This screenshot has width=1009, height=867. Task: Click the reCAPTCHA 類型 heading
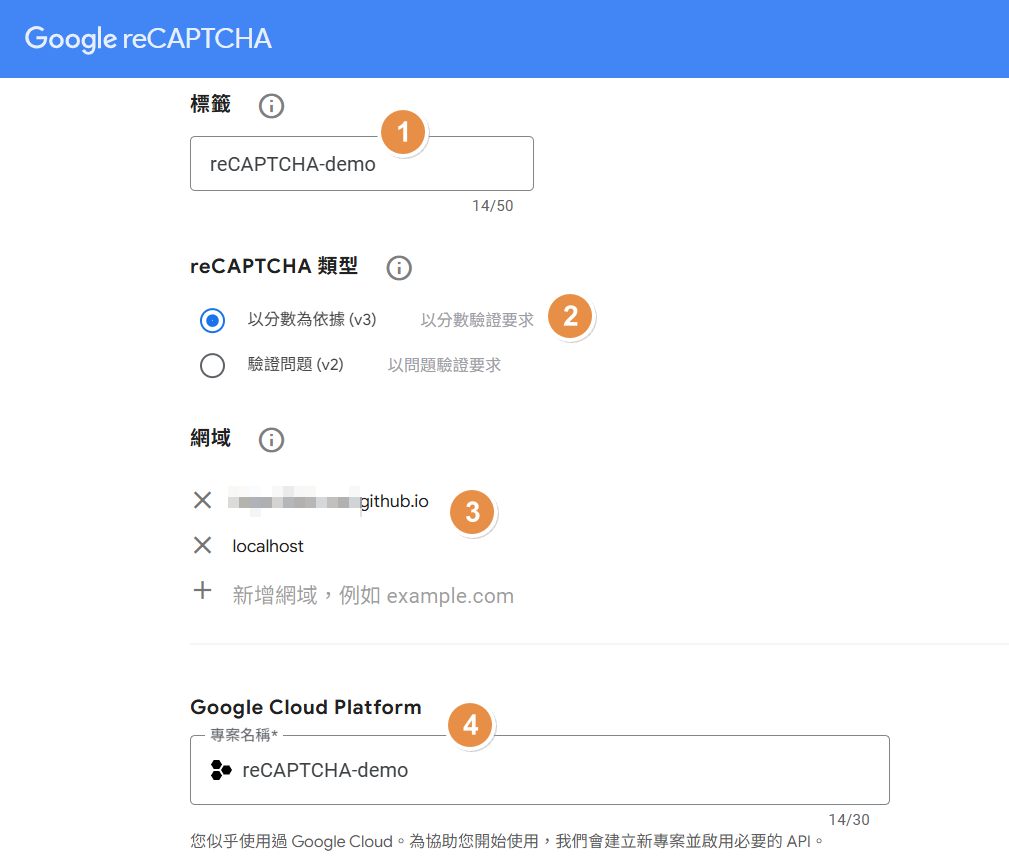pyautogui.click(x=274, y=266)
